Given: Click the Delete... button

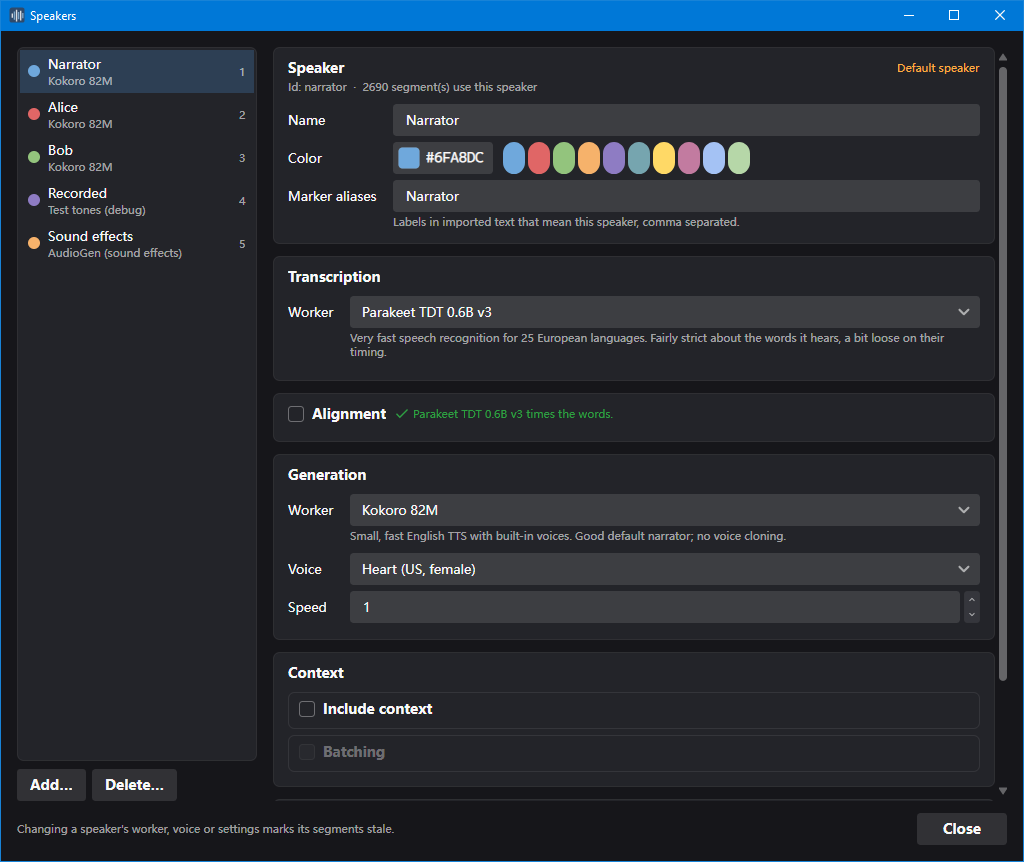Looking at the screenshot, I should pyautogui.click(x=135, y=785).
